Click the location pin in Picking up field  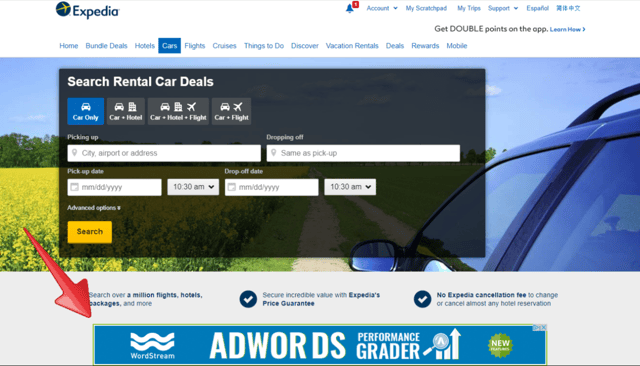click(x=74, y=153)
